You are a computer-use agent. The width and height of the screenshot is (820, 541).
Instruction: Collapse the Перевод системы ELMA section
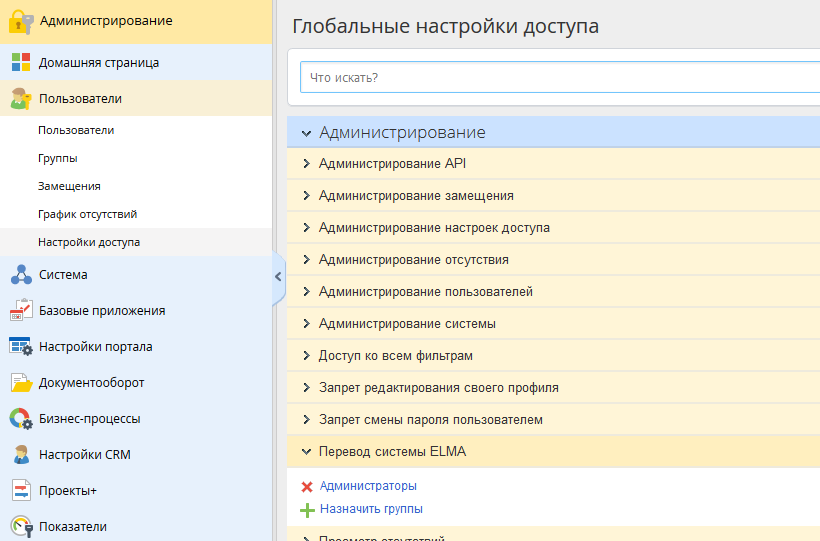click(307, 452)
